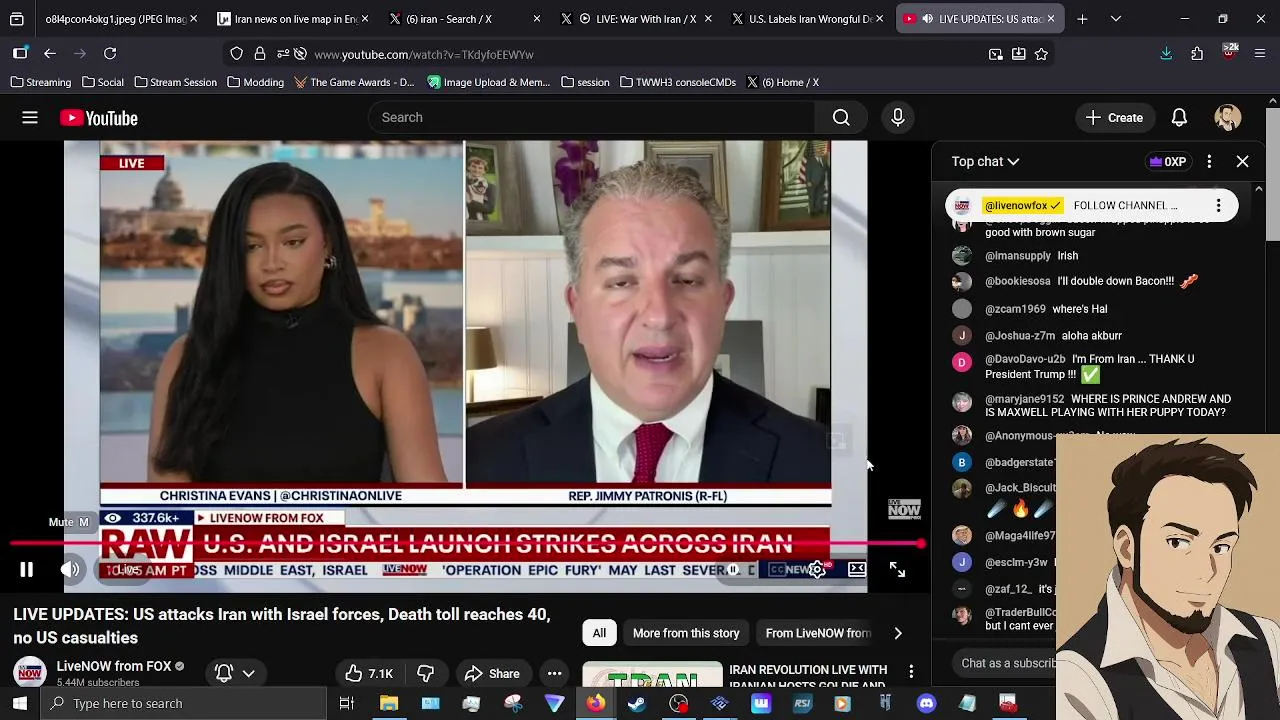Open Home / X bookmark
This screenshot has width=1280, height=720.
click(x=782, y=82)
